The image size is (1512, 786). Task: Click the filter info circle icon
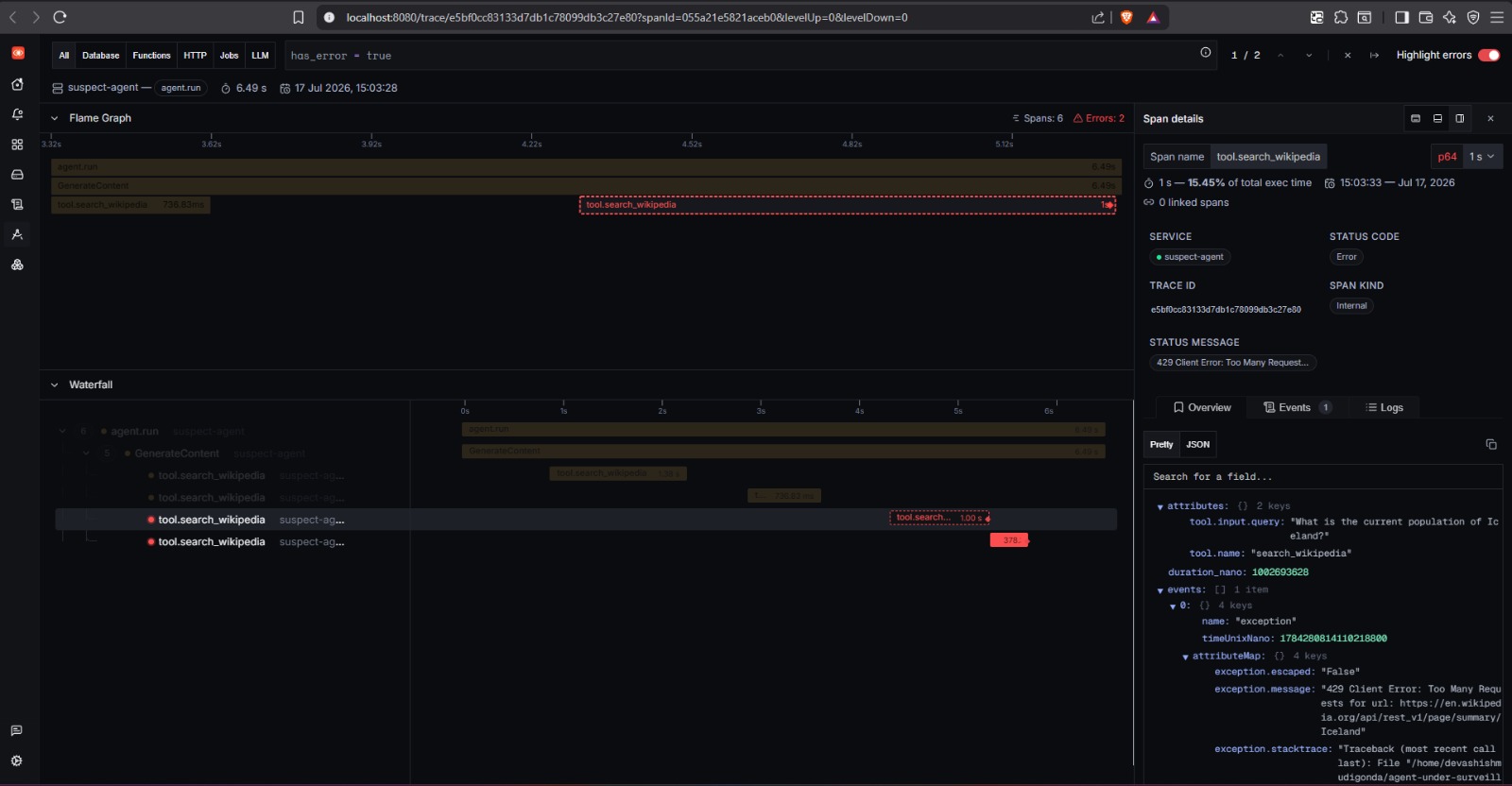1206,53
